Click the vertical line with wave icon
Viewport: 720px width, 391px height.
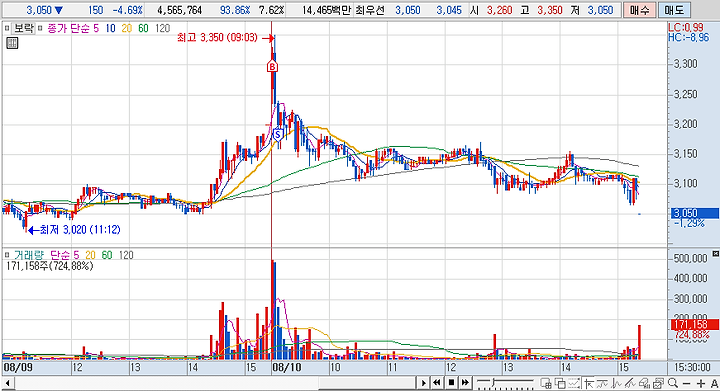click(x=616, y=383)
